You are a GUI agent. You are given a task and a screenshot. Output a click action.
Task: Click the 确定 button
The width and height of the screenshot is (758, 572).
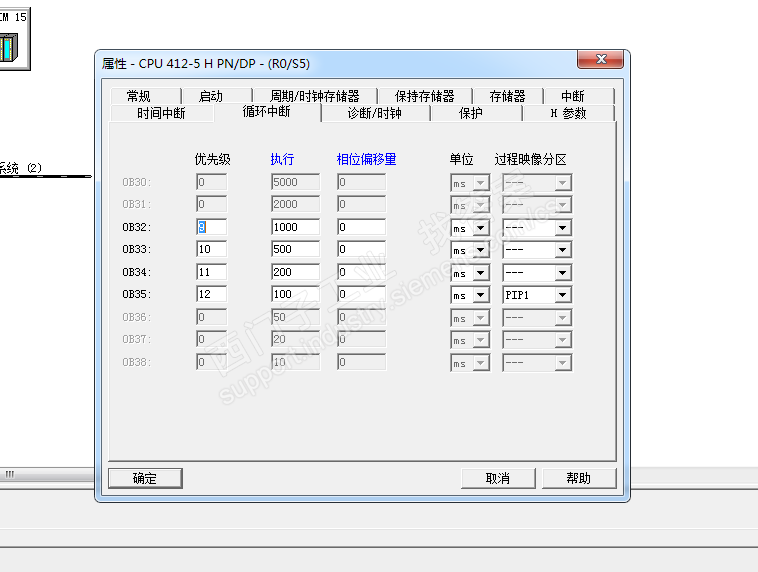click(145, 478)
